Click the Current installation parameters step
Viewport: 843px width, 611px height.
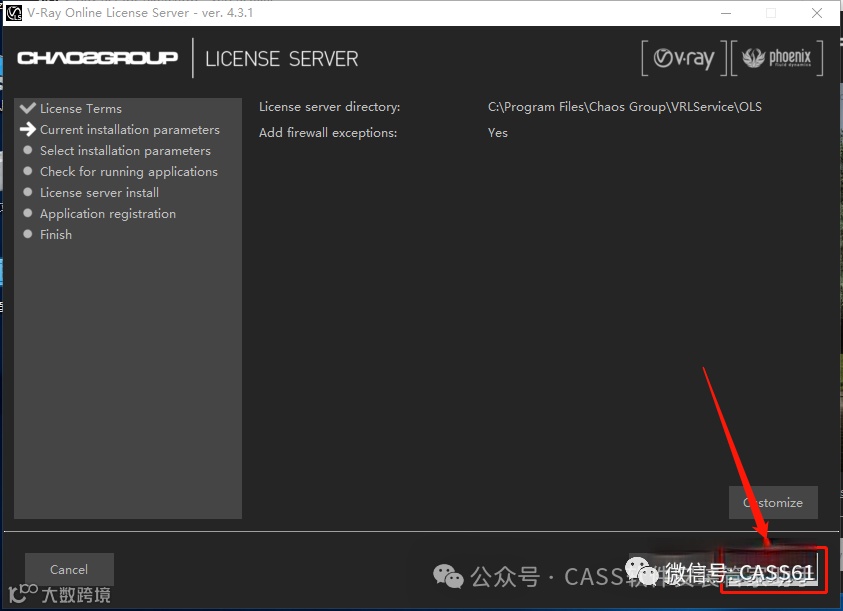[x=130, y=130]
